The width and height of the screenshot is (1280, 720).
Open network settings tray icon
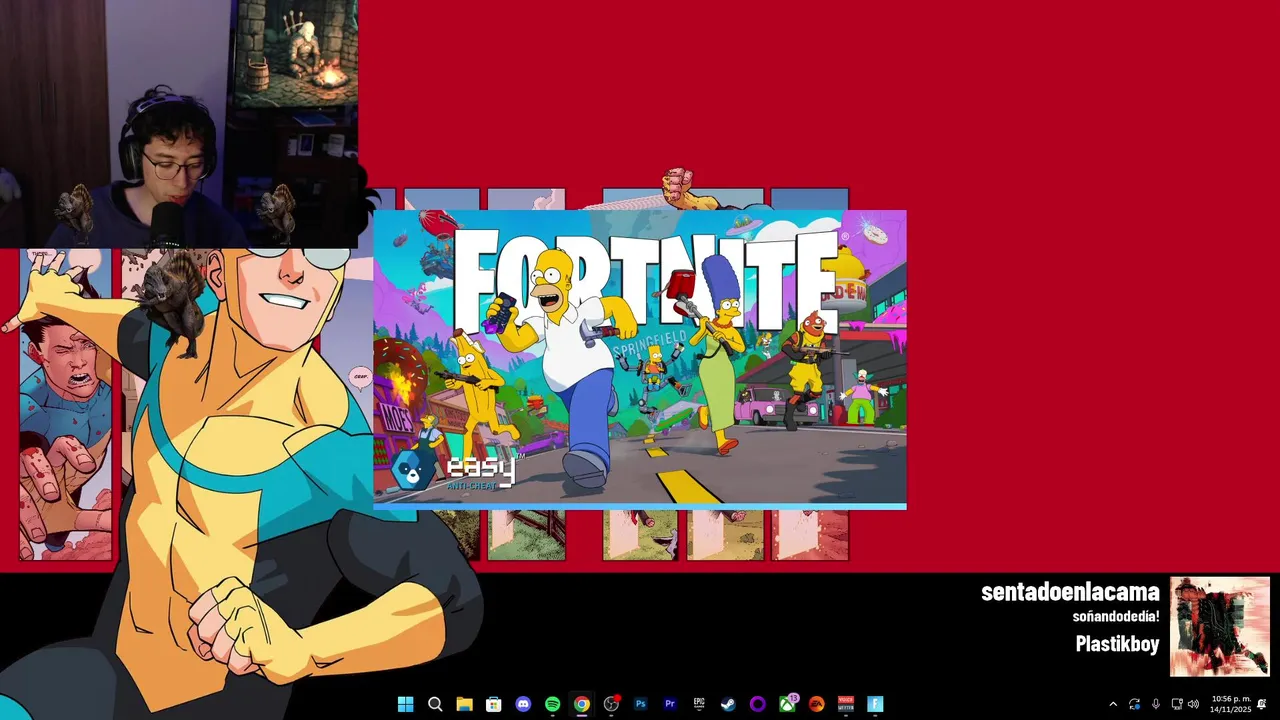tap(1177, 704)
